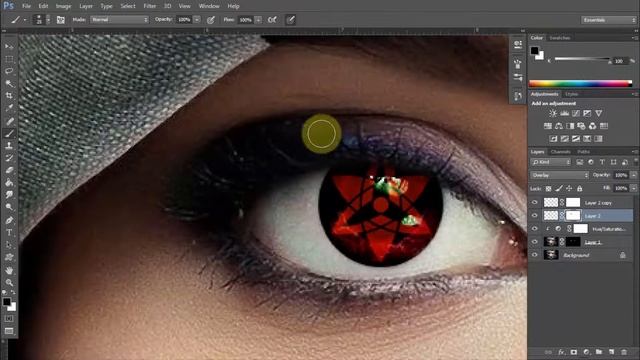Select the Crop tool

(x=9, y=96)
